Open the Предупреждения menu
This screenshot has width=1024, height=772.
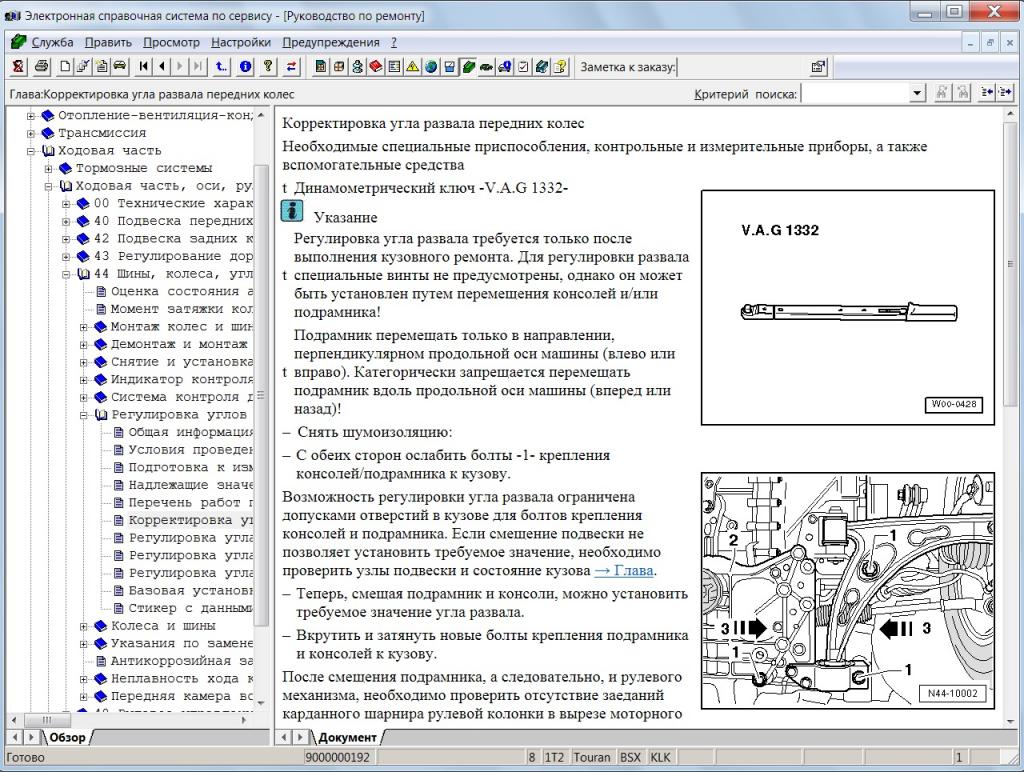tap(330, 42)
